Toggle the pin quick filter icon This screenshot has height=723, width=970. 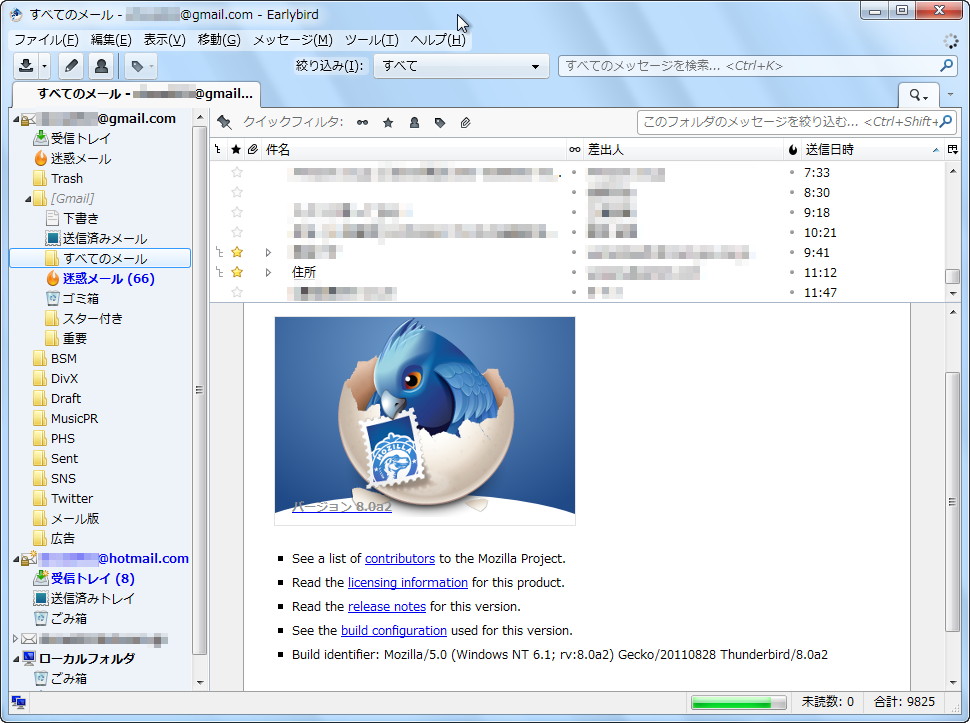[x=224, y=122]
